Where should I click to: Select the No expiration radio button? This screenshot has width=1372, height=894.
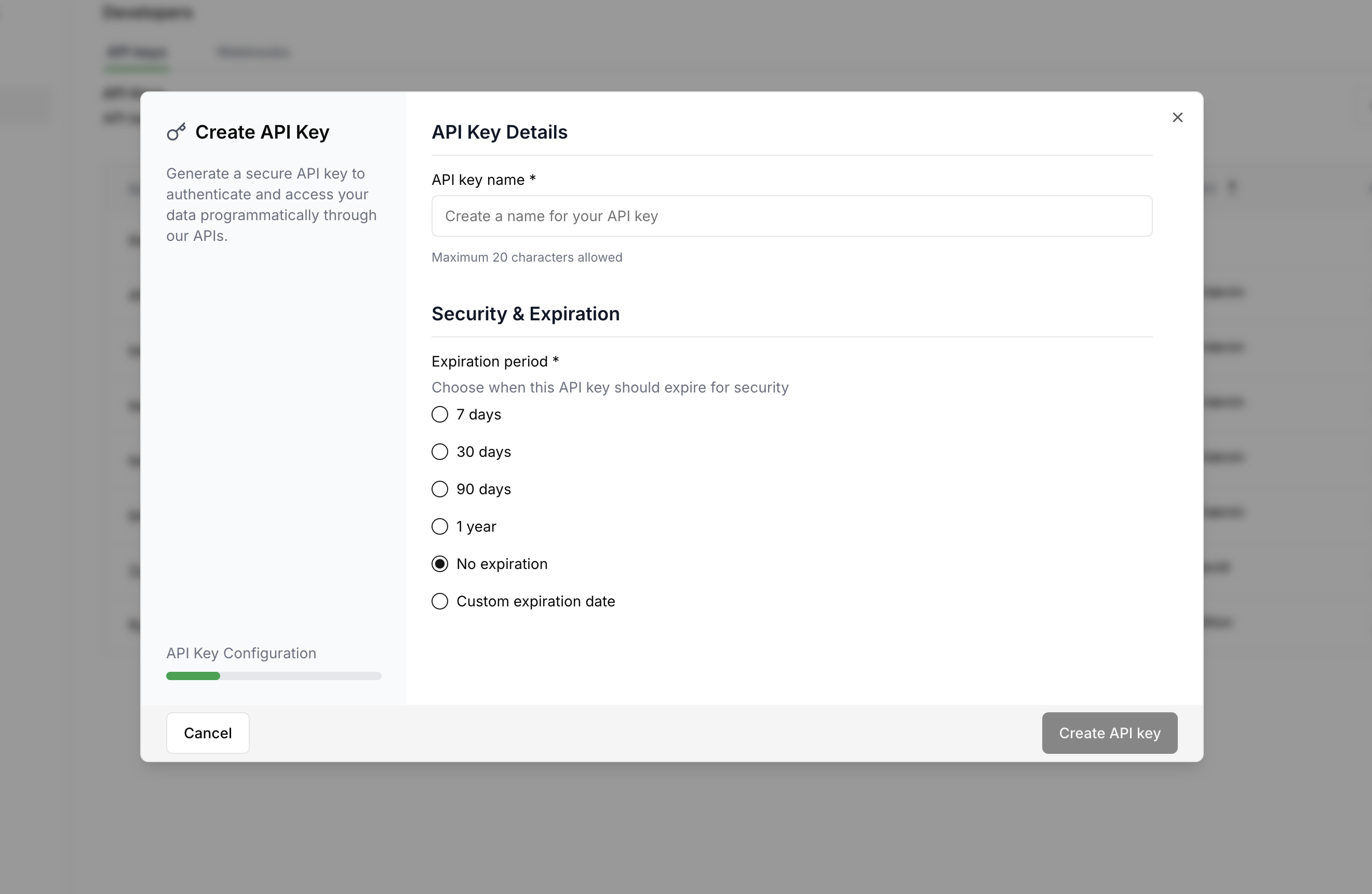[440, 564]
